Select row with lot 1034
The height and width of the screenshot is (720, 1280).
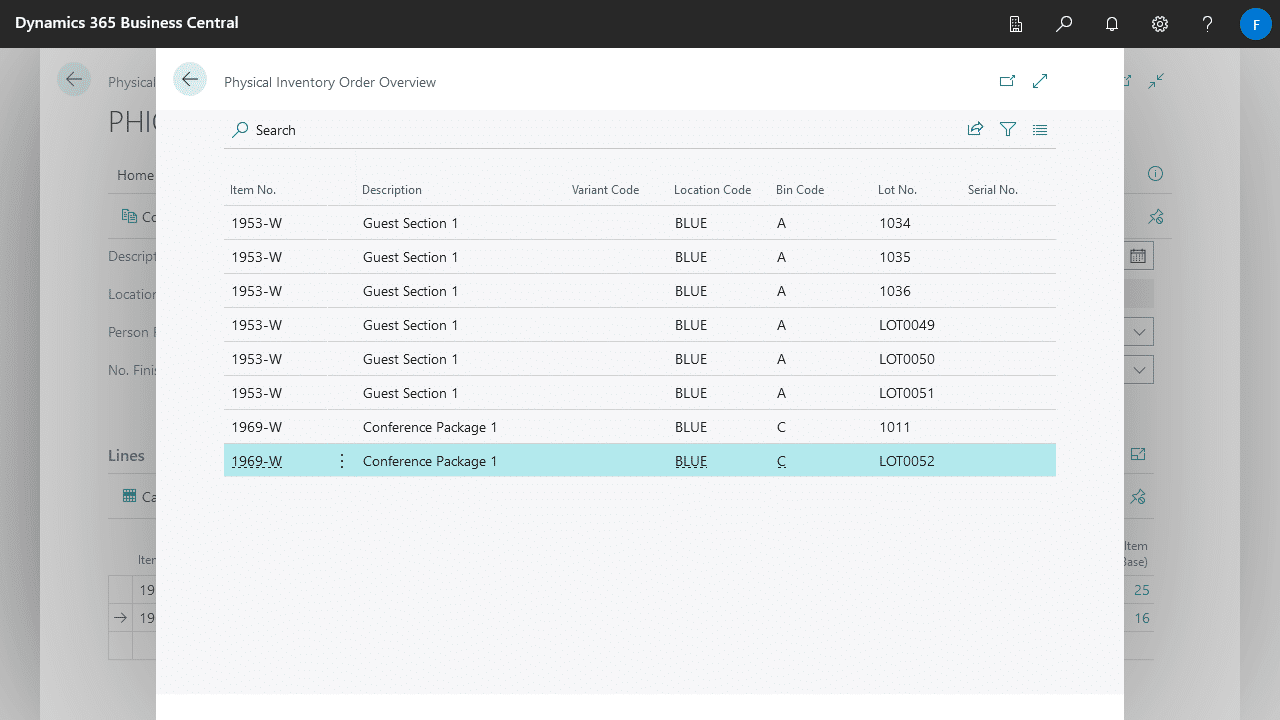click(640, 223)
